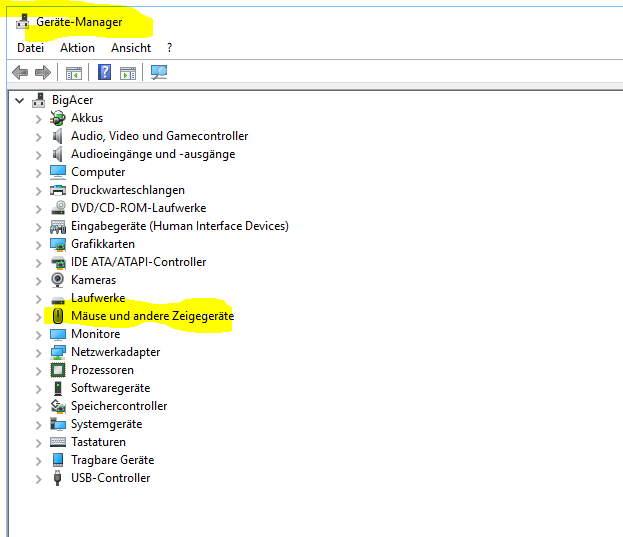Click the DVD/CD-ROM-Laufwerke disc drive icon
This screenshot has width=623, height=537.
coord(58,208)
